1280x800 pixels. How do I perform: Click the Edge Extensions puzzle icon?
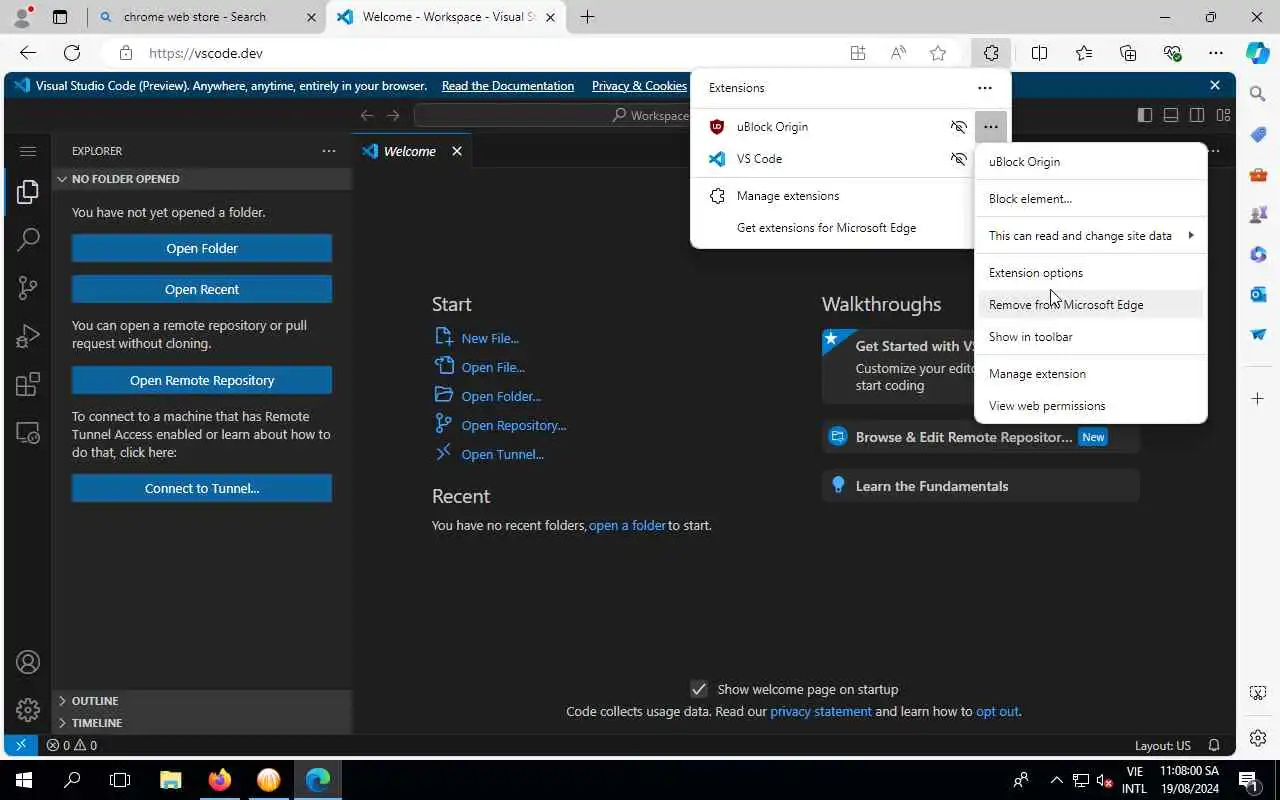tap(991, 53)
